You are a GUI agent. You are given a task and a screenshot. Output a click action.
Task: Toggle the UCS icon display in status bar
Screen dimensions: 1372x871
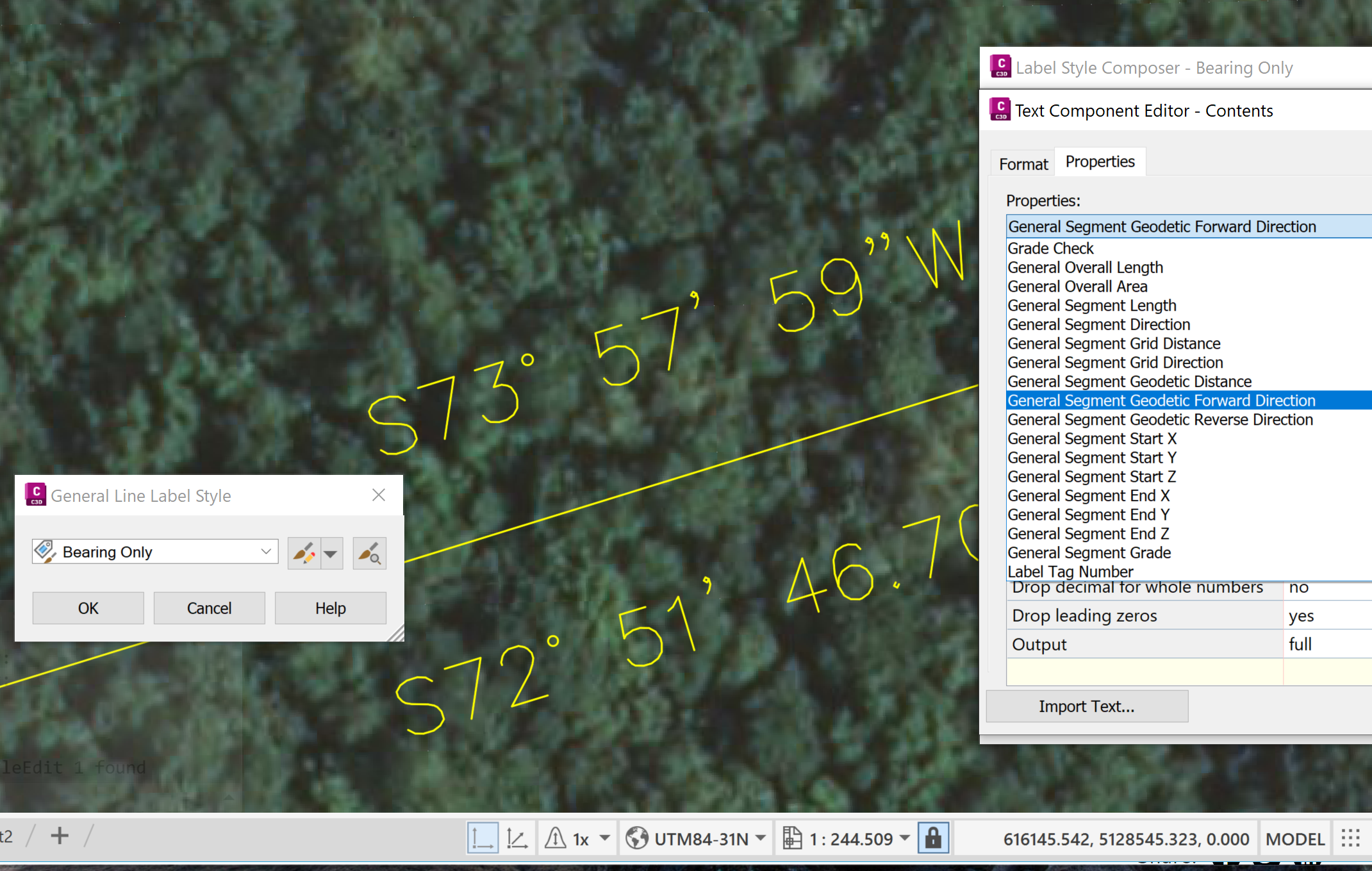[x=482, y=838]
